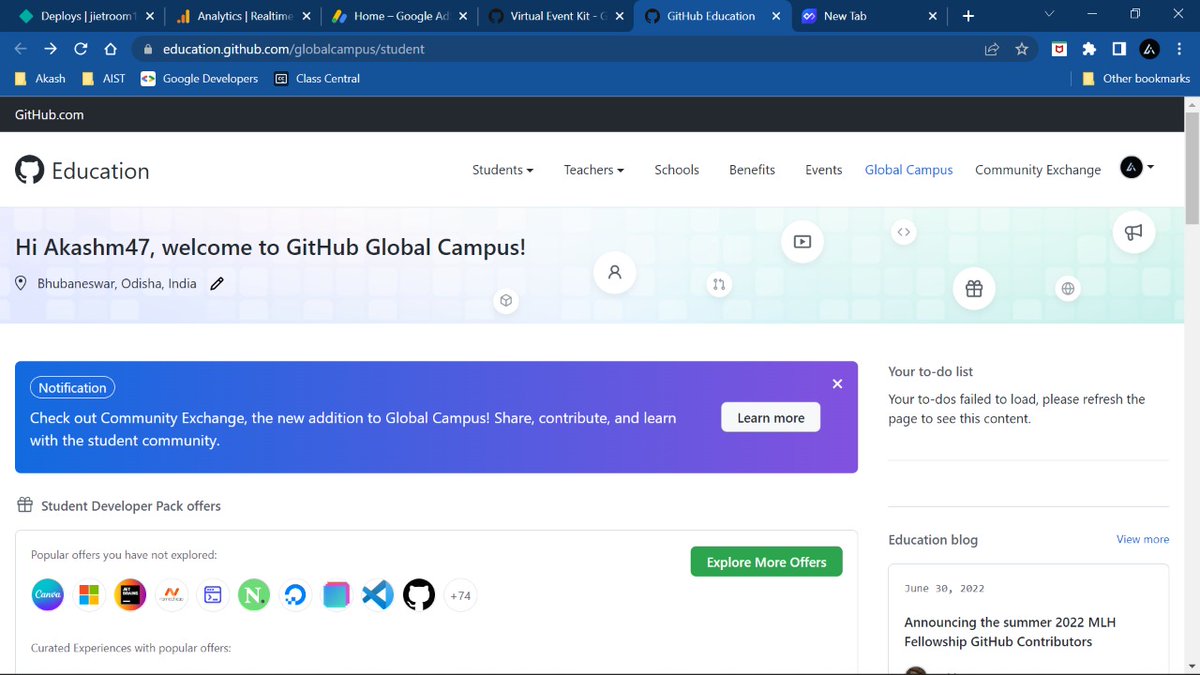
Task: Open the Visual Studio Code offer icon
Action: pyautogui.click(x=378, y=595)
